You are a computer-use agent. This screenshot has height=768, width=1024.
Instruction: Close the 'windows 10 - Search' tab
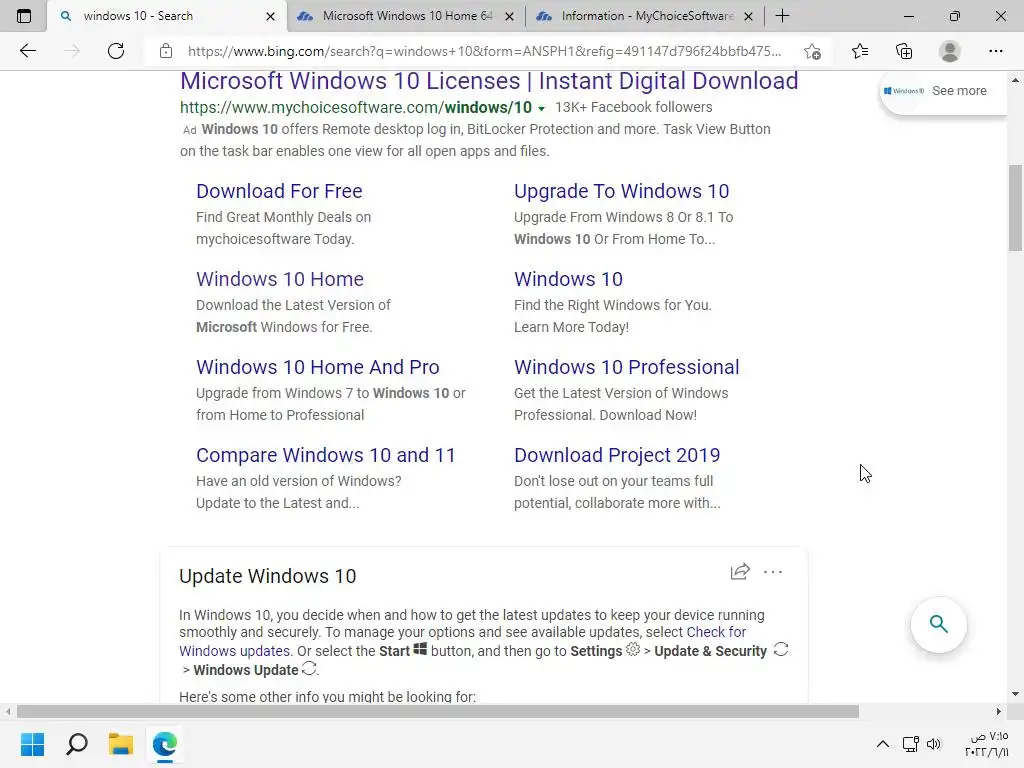(270, 16)
